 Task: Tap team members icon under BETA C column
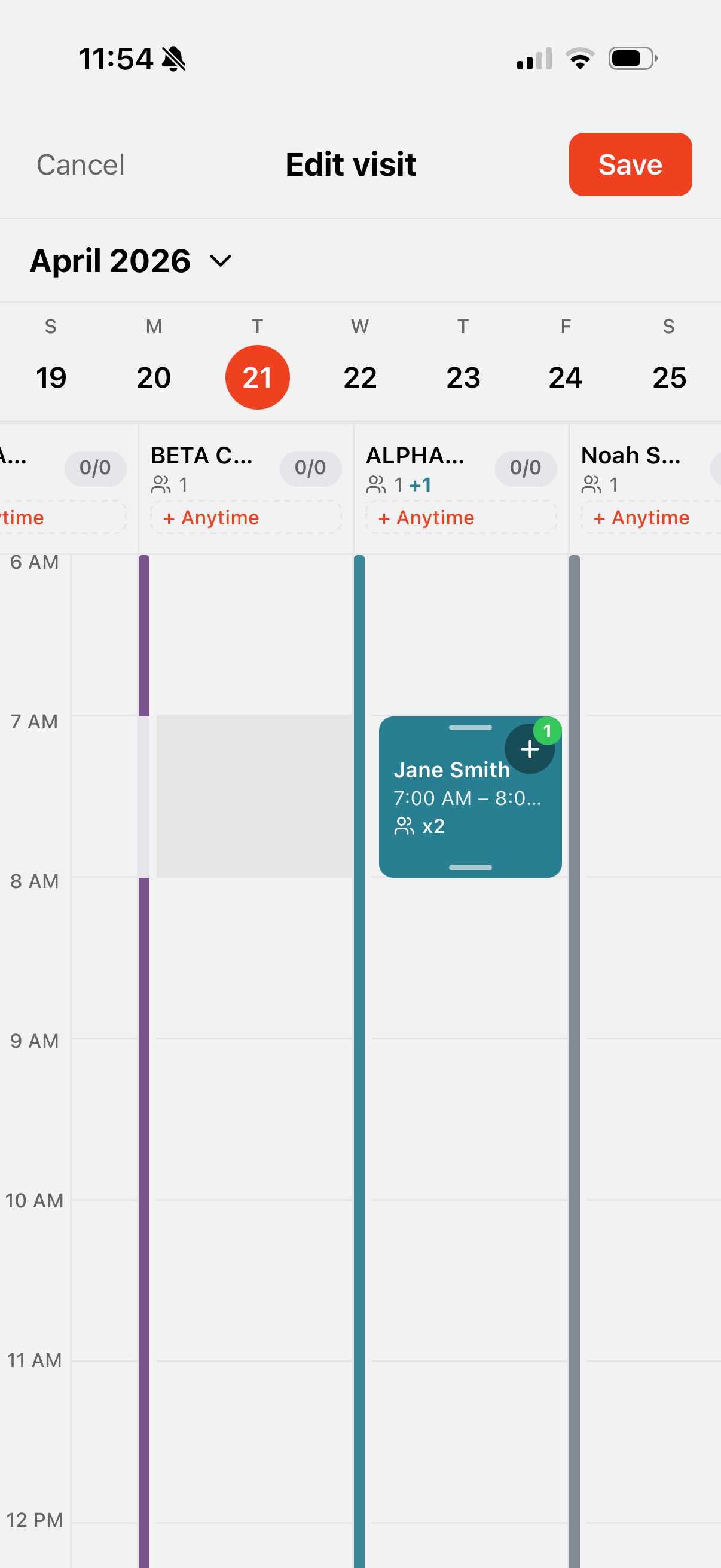(x=161, y=484)
